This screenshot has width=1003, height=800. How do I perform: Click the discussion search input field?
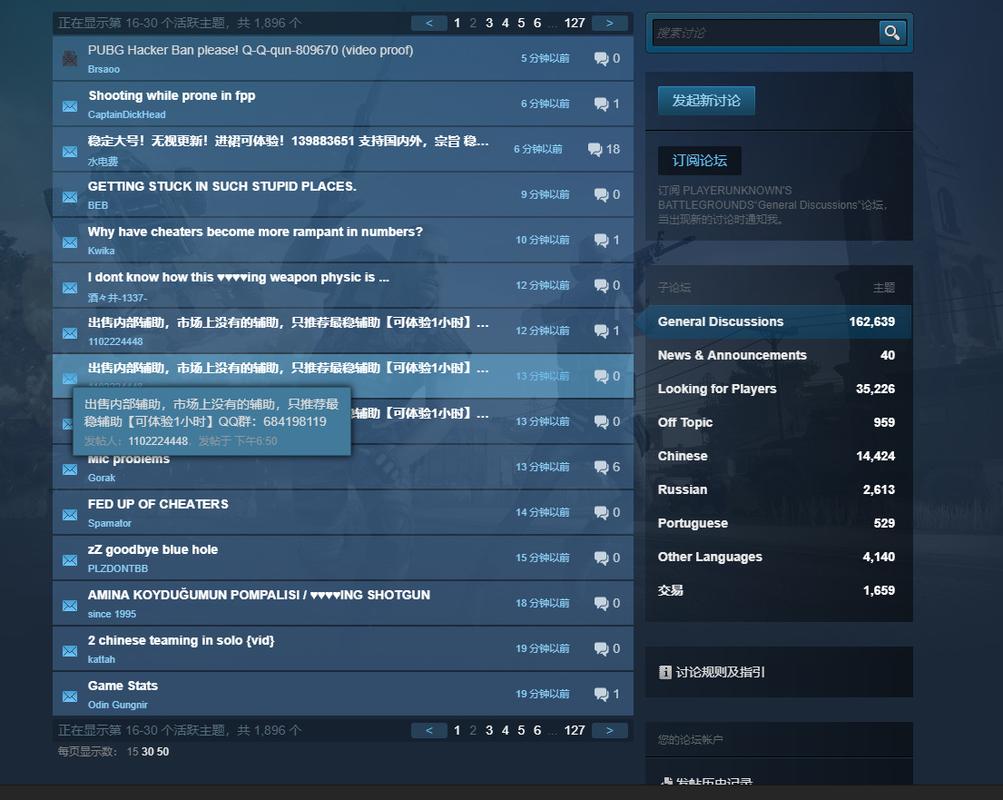click(766, 33)
